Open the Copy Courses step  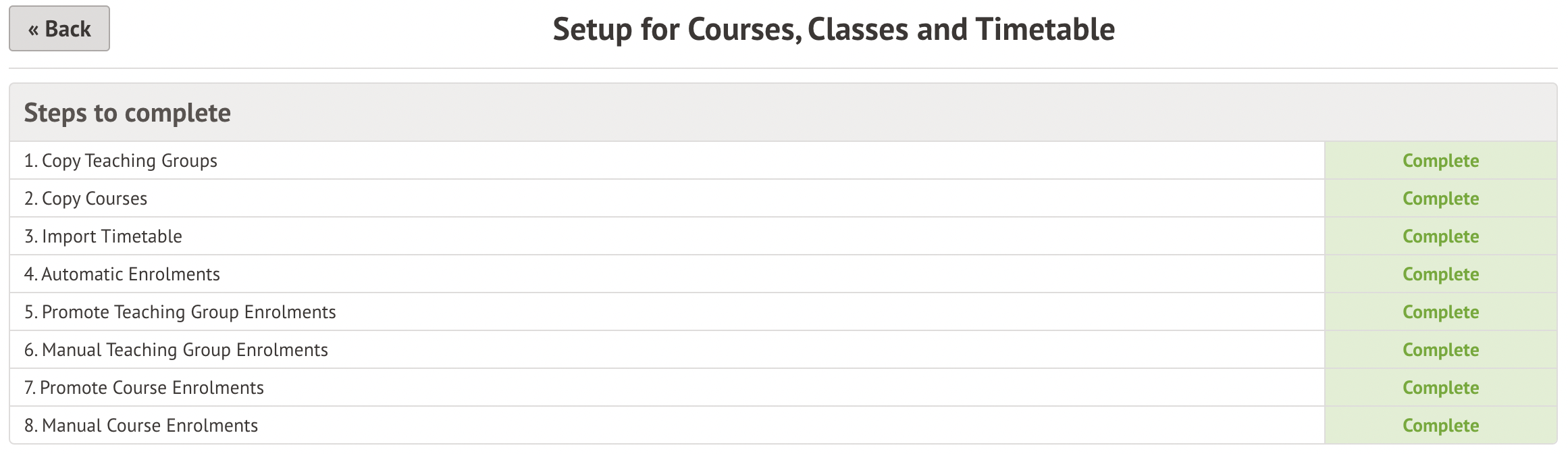pyautogui.click(x=86, y=199)
